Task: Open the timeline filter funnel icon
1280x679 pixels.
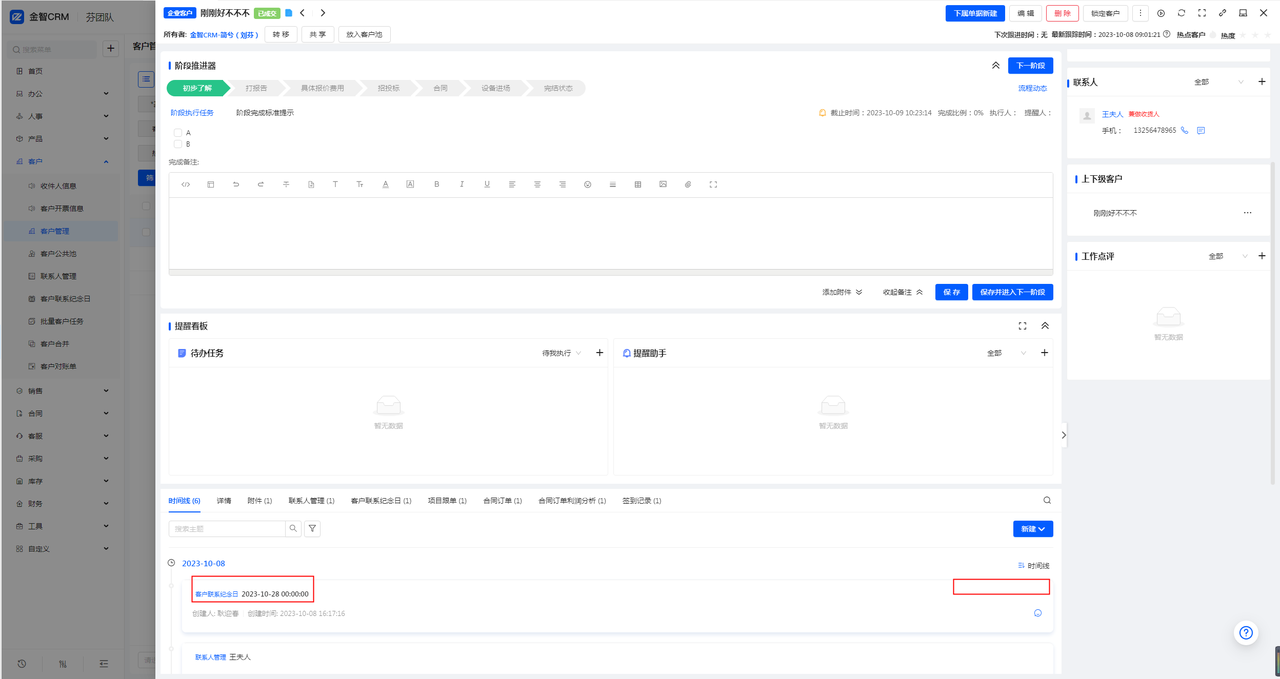Action: point(312,529)
